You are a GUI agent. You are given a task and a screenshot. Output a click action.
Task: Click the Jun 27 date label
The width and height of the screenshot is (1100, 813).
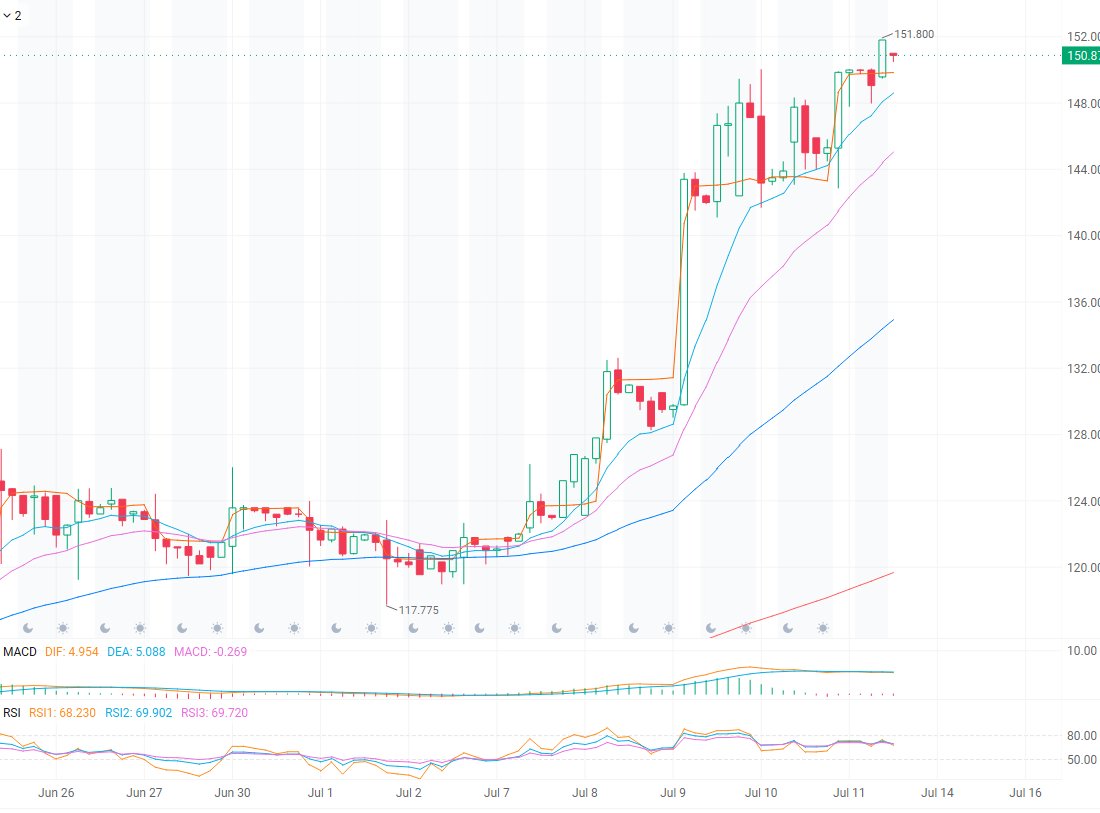pyautogui.click(x=144, y=793)
